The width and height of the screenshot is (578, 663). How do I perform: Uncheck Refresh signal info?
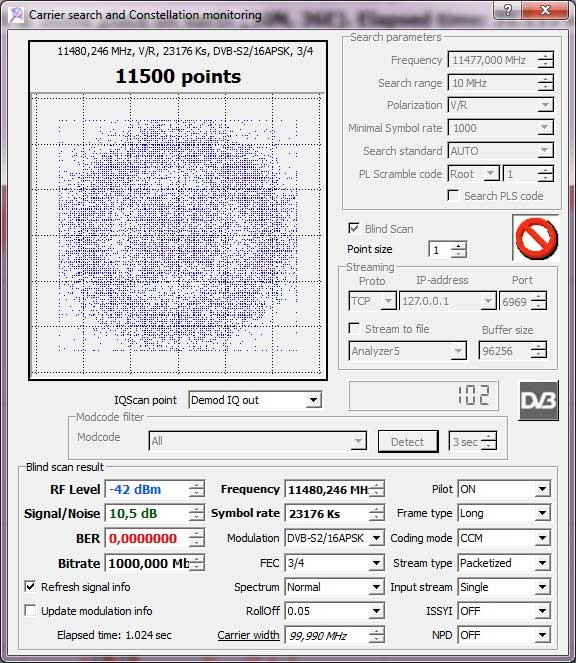point(30,587)
